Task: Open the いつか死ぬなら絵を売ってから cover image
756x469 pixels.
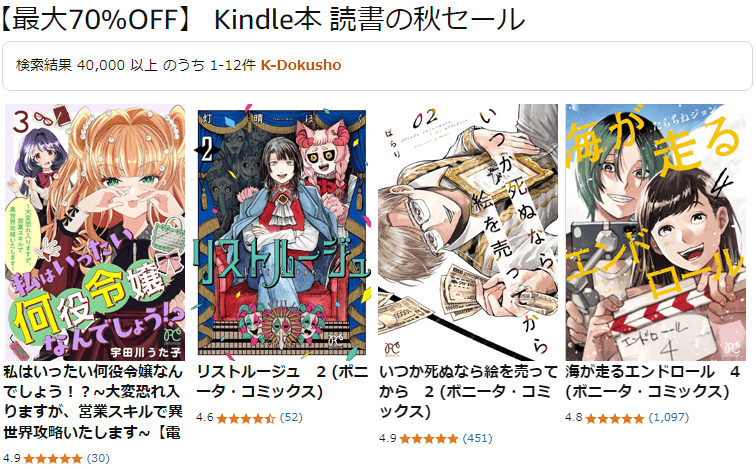Action: (x=468, y=232)
